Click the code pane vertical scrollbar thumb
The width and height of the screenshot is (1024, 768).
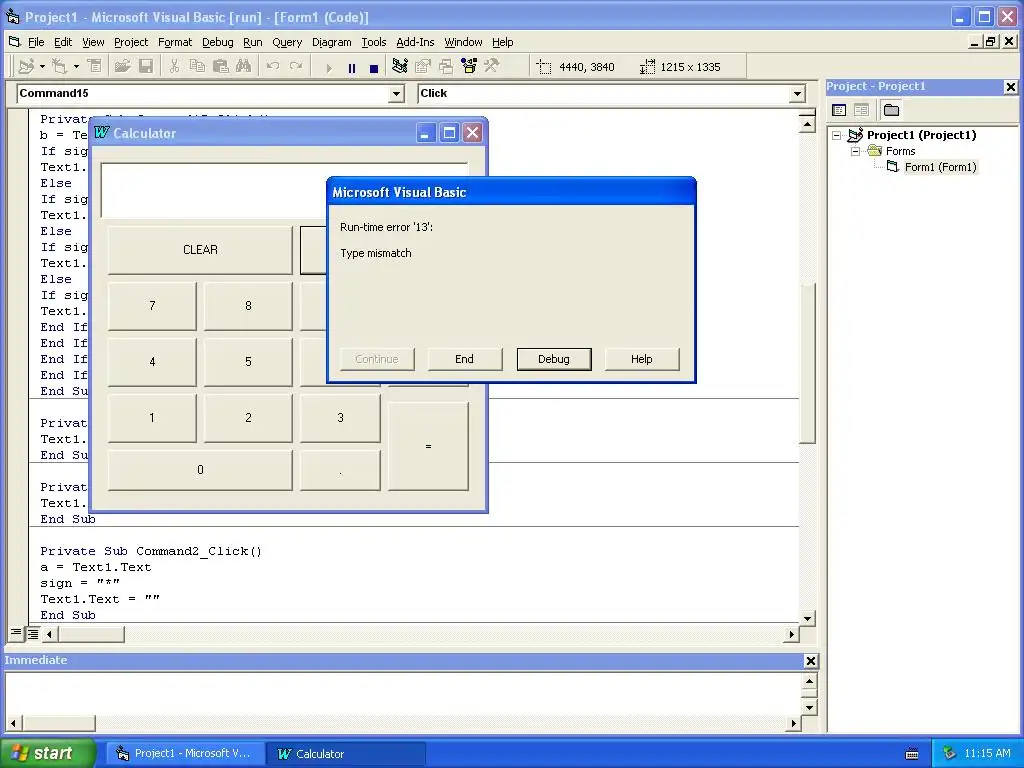pyautogui.click(x=807, y=362)
